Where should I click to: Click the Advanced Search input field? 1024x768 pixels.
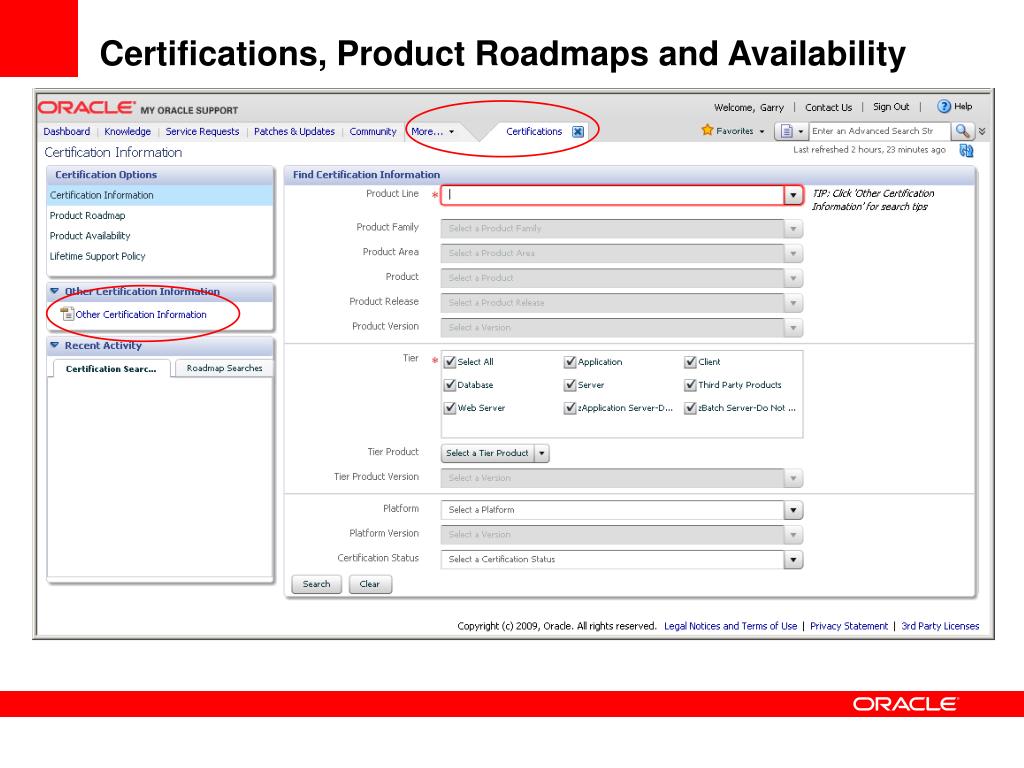pyautogui.click(x=879, y=131)
